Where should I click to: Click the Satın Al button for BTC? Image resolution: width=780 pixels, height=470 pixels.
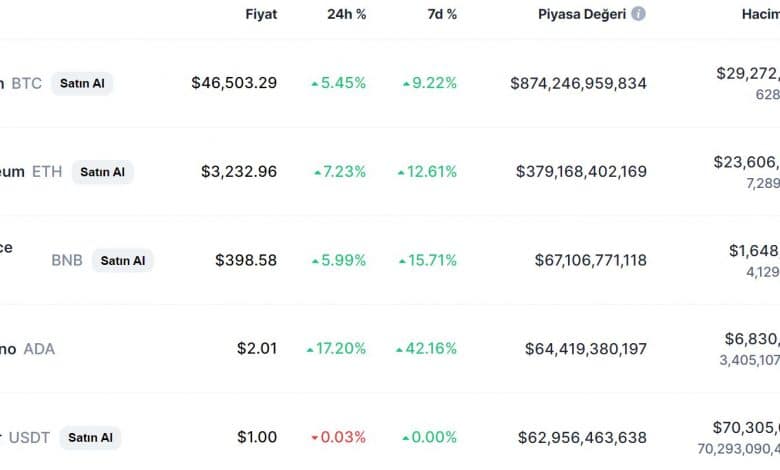82,84
